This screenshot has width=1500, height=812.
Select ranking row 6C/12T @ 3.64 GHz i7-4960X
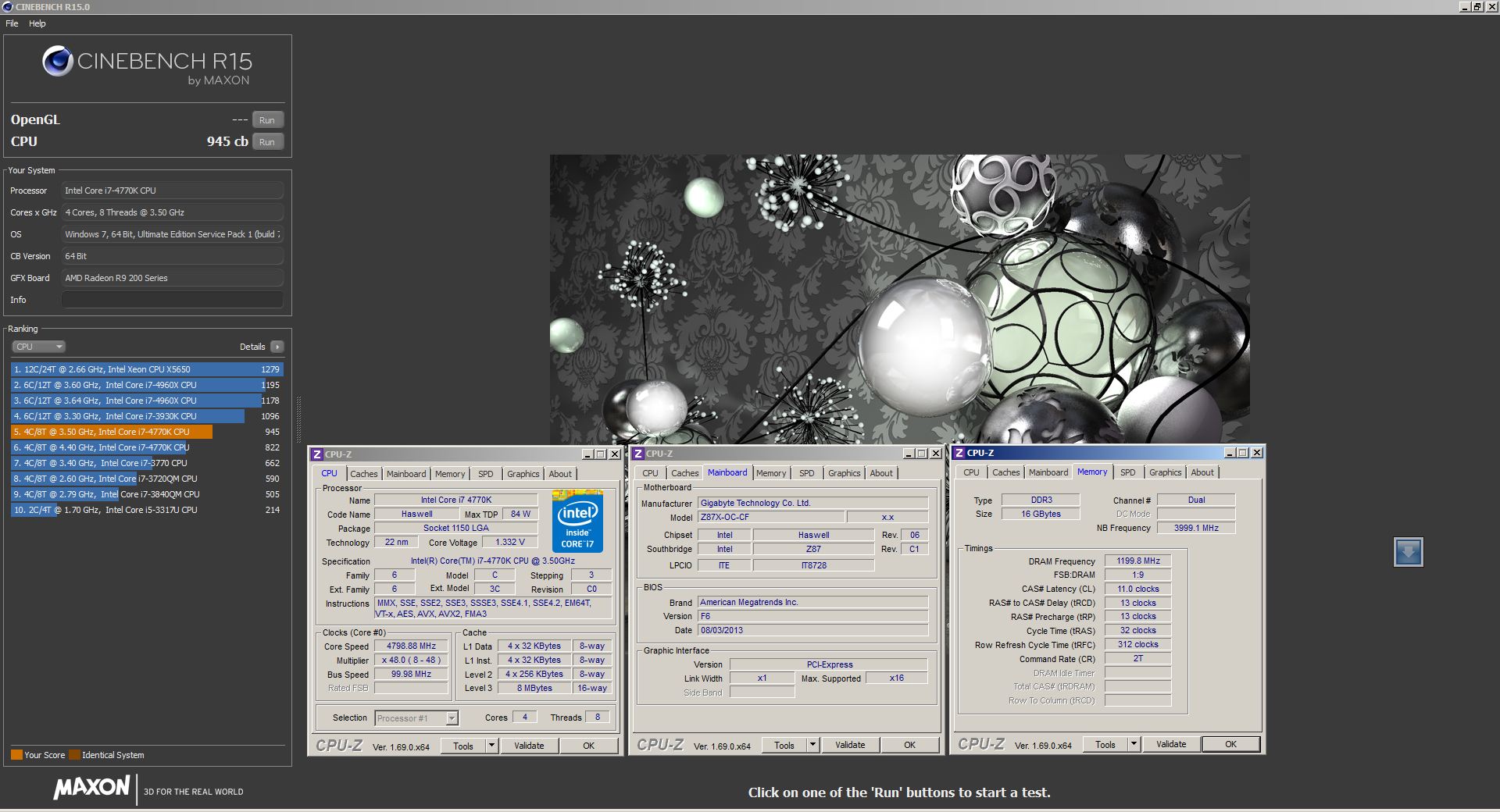pos(147,401)
